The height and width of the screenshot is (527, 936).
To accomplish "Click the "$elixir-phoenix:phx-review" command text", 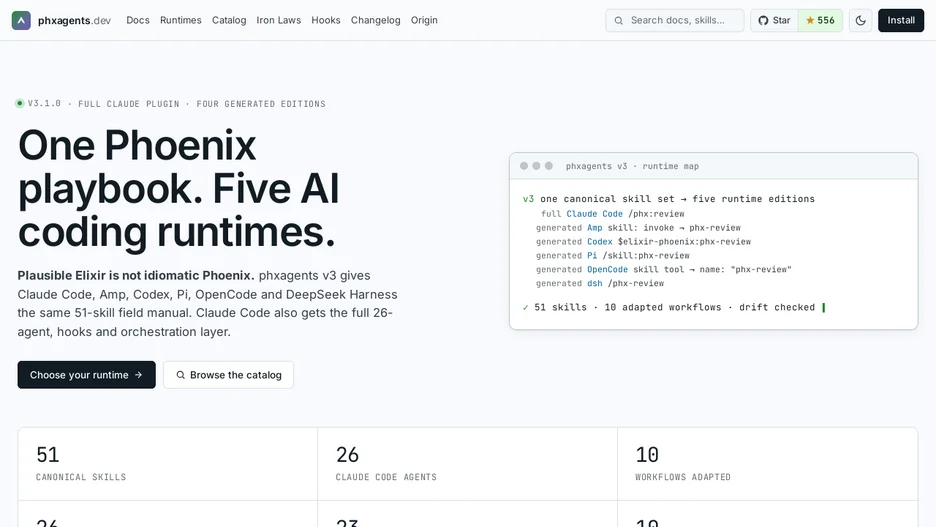I will point(684,242).
